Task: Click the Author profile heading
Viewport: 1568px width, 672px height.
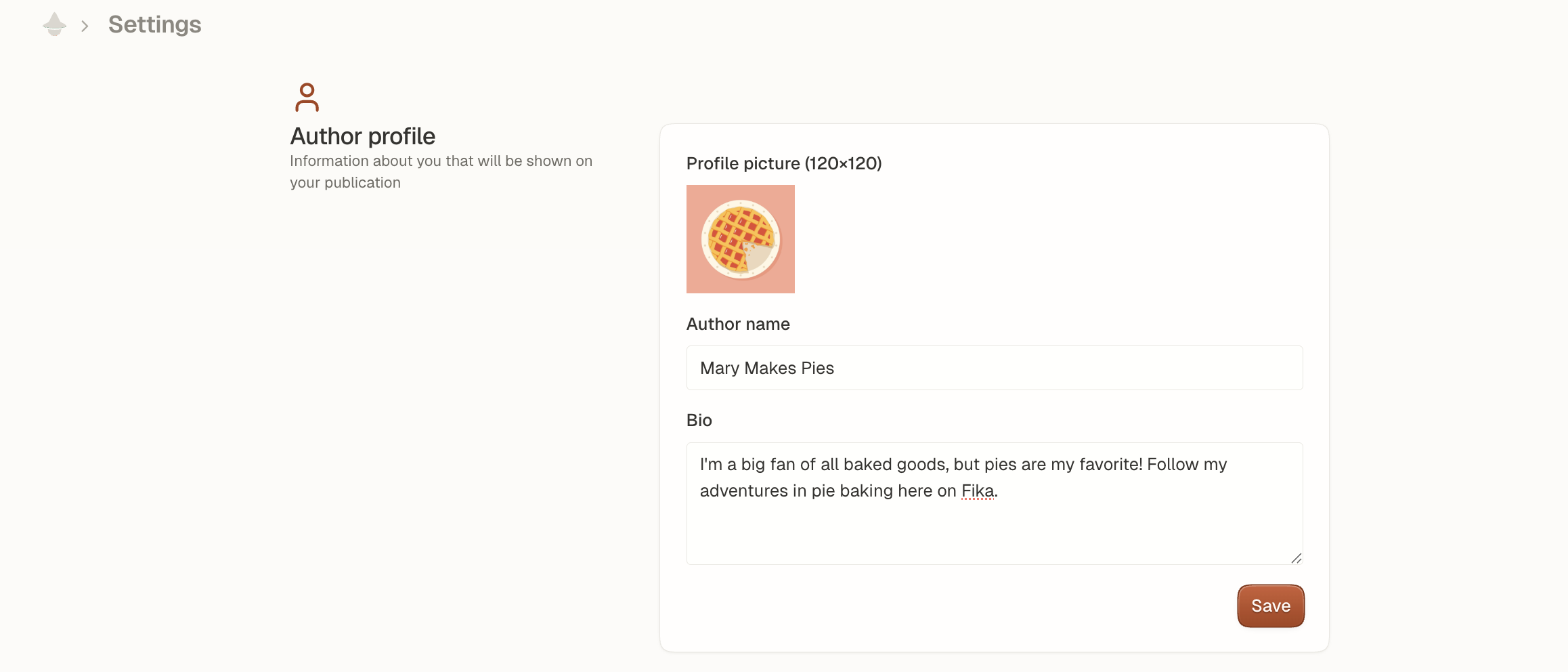Action: (363, 135)
